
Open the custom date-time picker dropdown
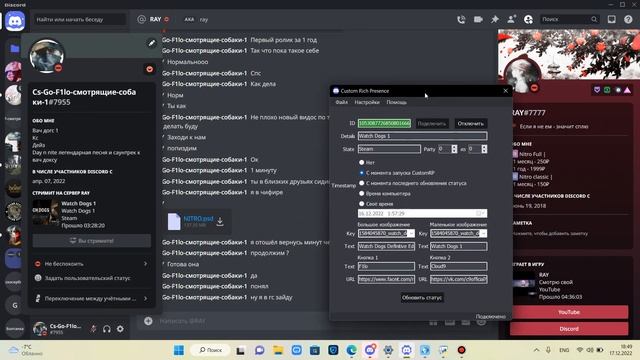pyautogui.click(x=480, y=213)
